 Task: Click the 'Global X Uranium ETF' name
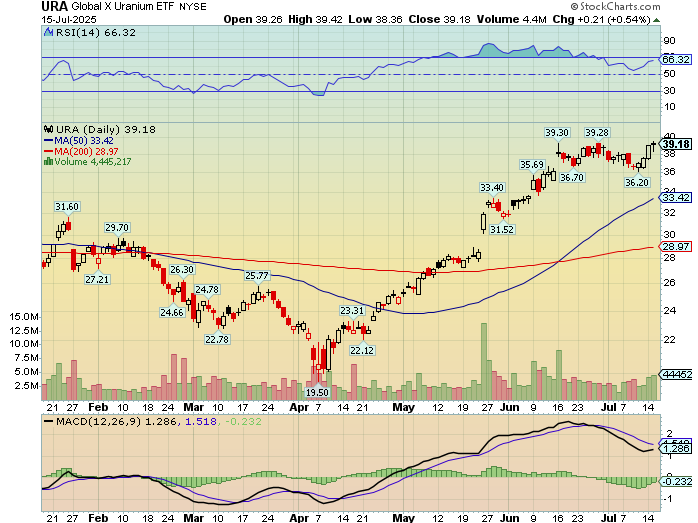click(124, 7)
